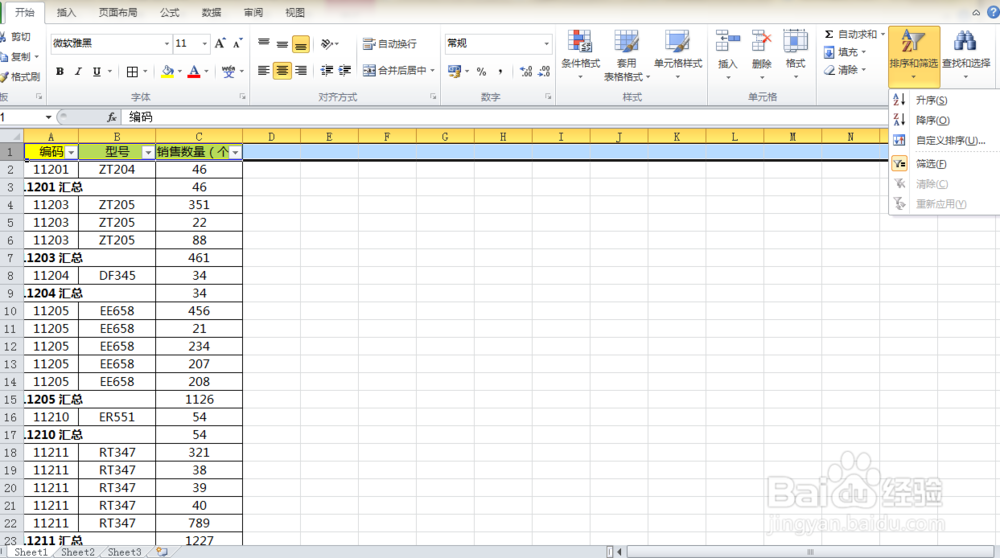Open the number format dropdown 常规

547,43
